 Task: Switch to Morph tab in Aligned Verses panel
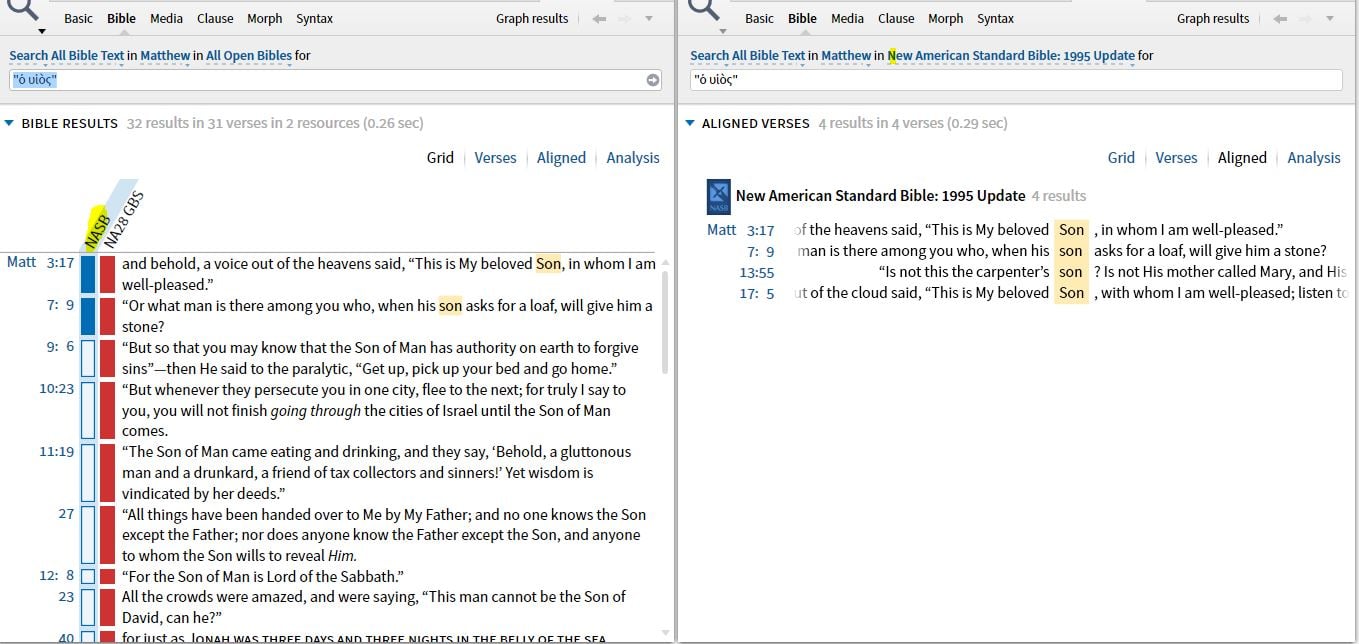pos(945,19)
